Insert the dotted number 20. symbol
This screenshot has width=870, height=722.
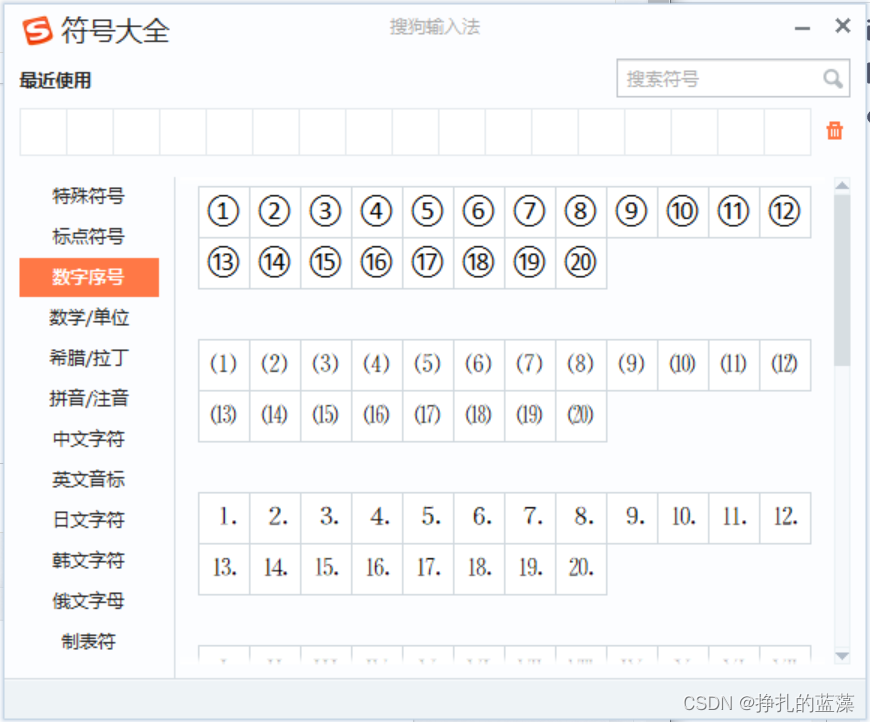tap(581, 569)
